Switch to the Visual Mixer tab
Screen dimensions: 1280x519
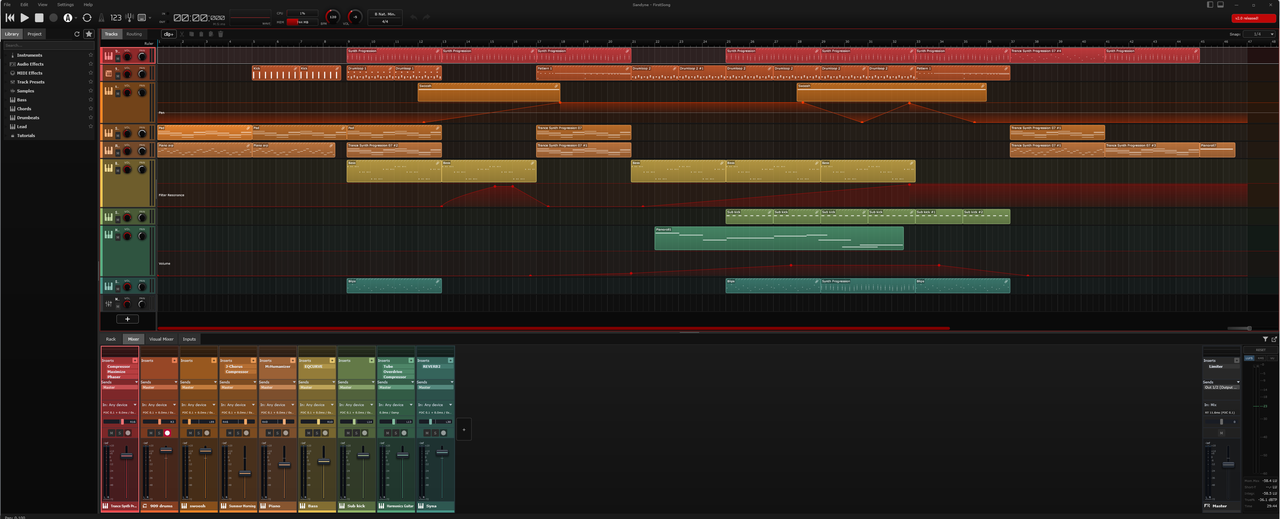click(161, 339)
